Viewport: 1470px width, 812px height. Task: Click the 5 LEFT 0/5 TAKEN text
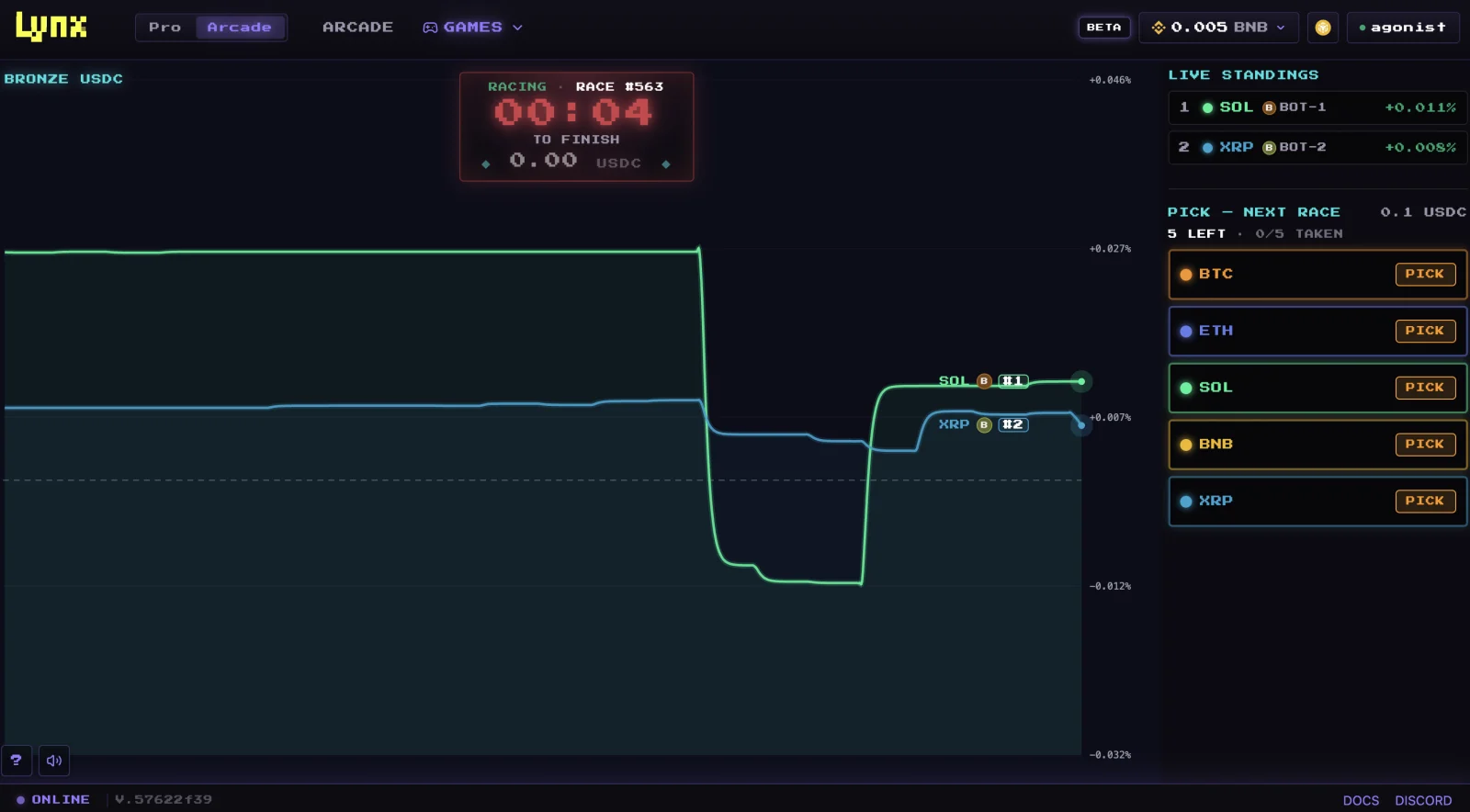coord(1255,234)
